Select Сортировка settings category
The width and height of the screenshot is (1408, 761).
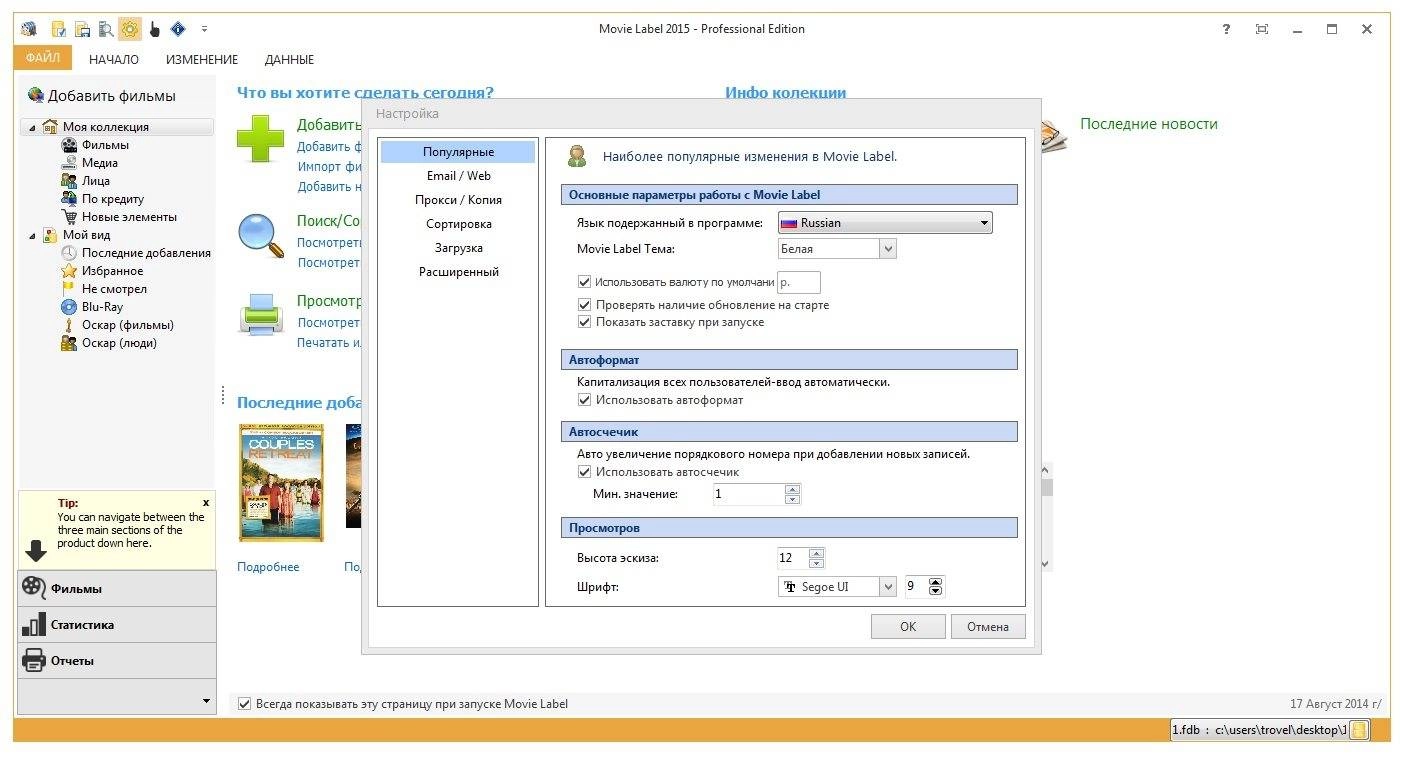(458, 224)
